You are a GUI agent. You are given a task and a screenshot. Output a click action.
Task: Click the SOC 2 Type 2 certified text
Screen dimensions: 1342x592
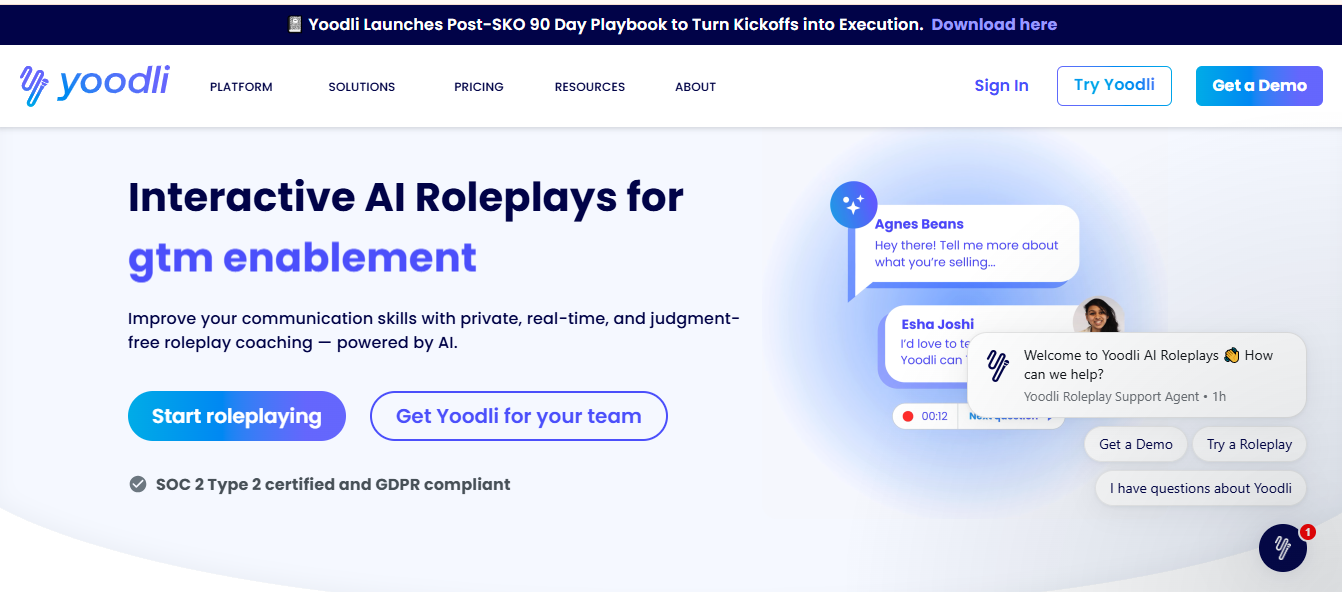coord(333,484)
